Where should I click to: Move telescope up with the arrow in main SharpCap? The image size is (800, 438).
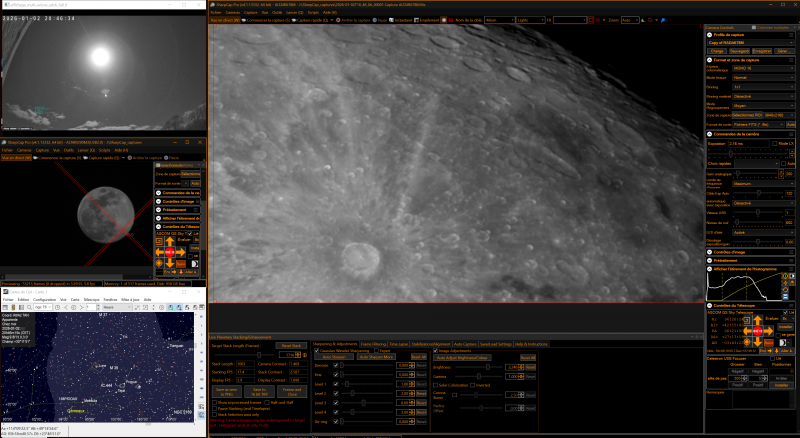758,320
